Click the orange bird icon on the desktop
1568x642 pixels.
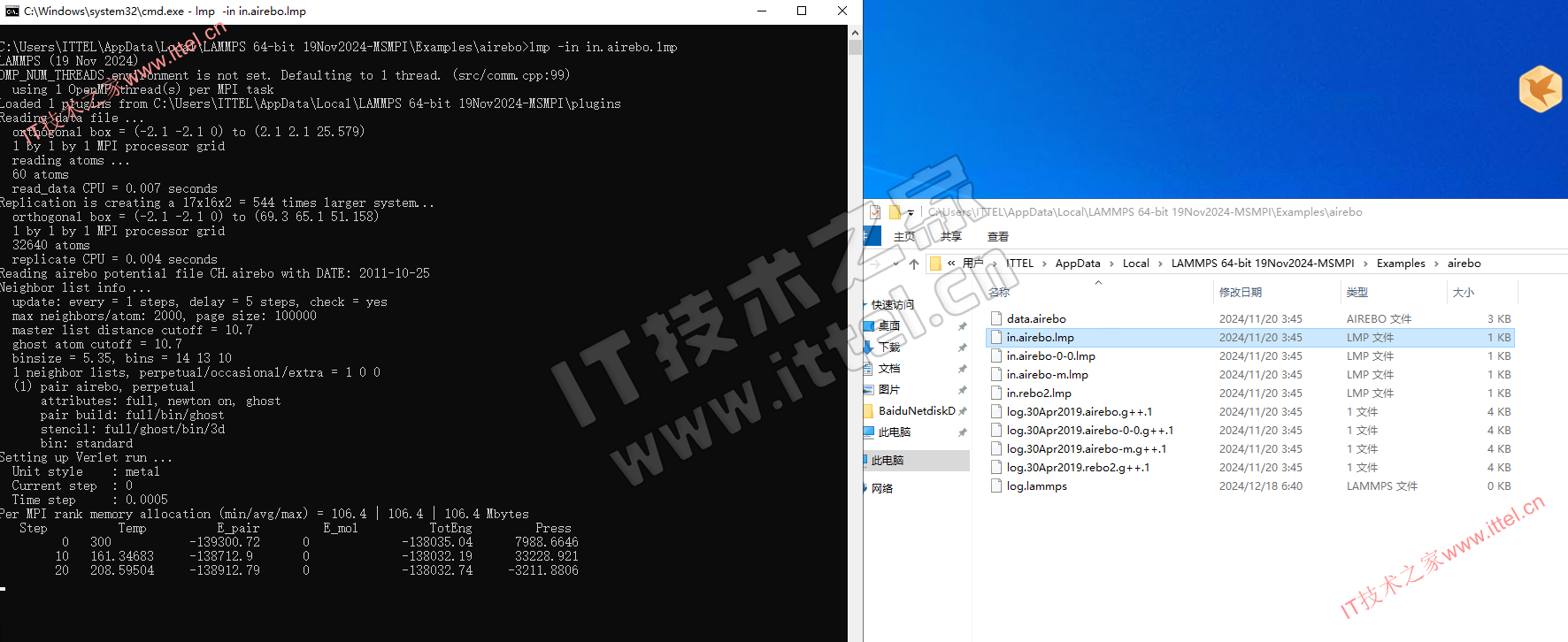[1541, 88]
